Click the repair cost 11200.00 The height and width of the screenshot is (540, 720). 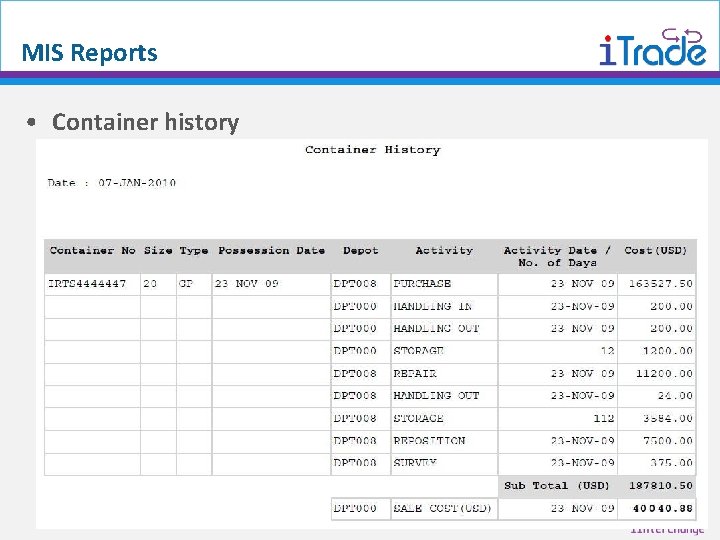coord(664,374)
